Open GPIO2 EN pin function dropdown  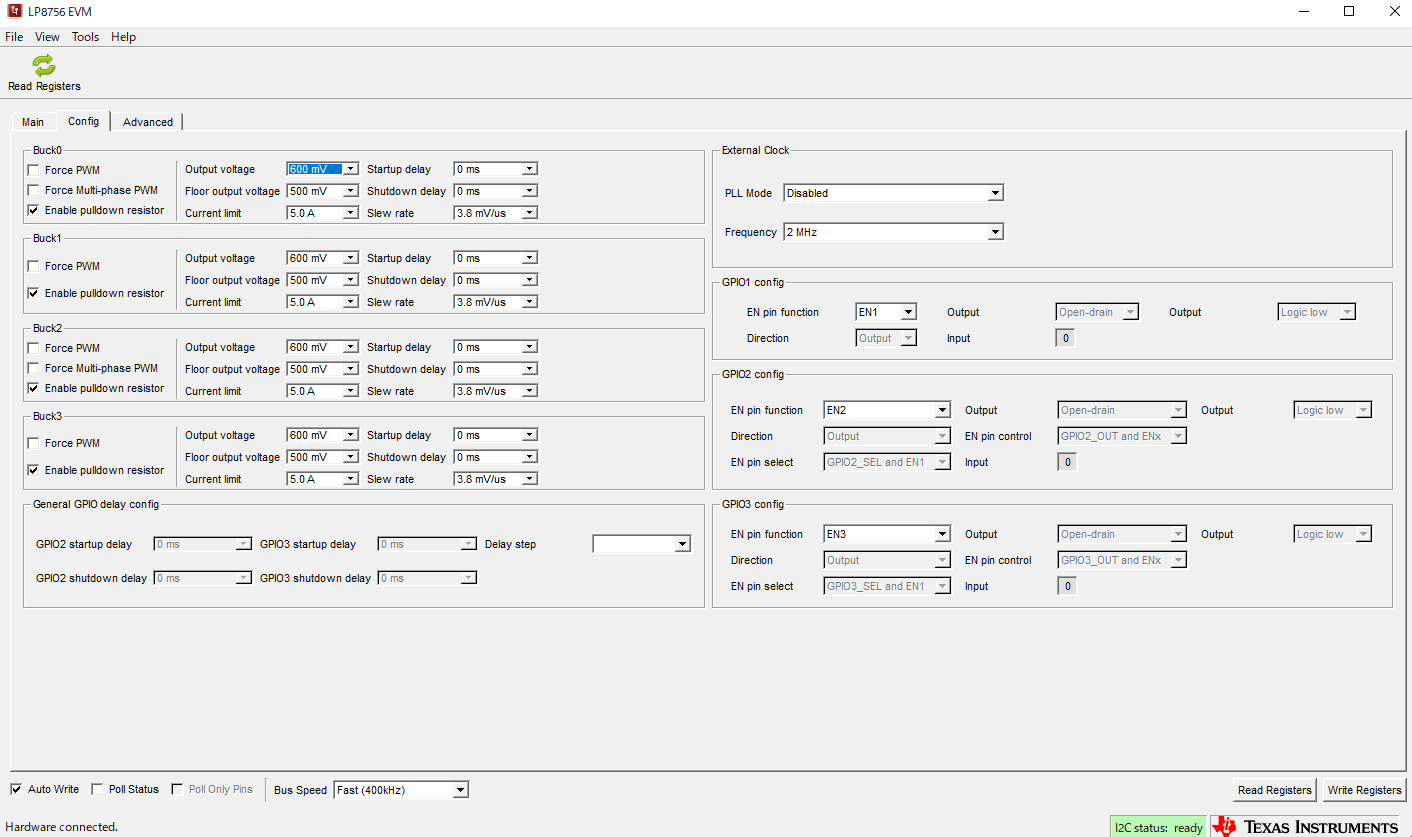[x=887, y=410]
